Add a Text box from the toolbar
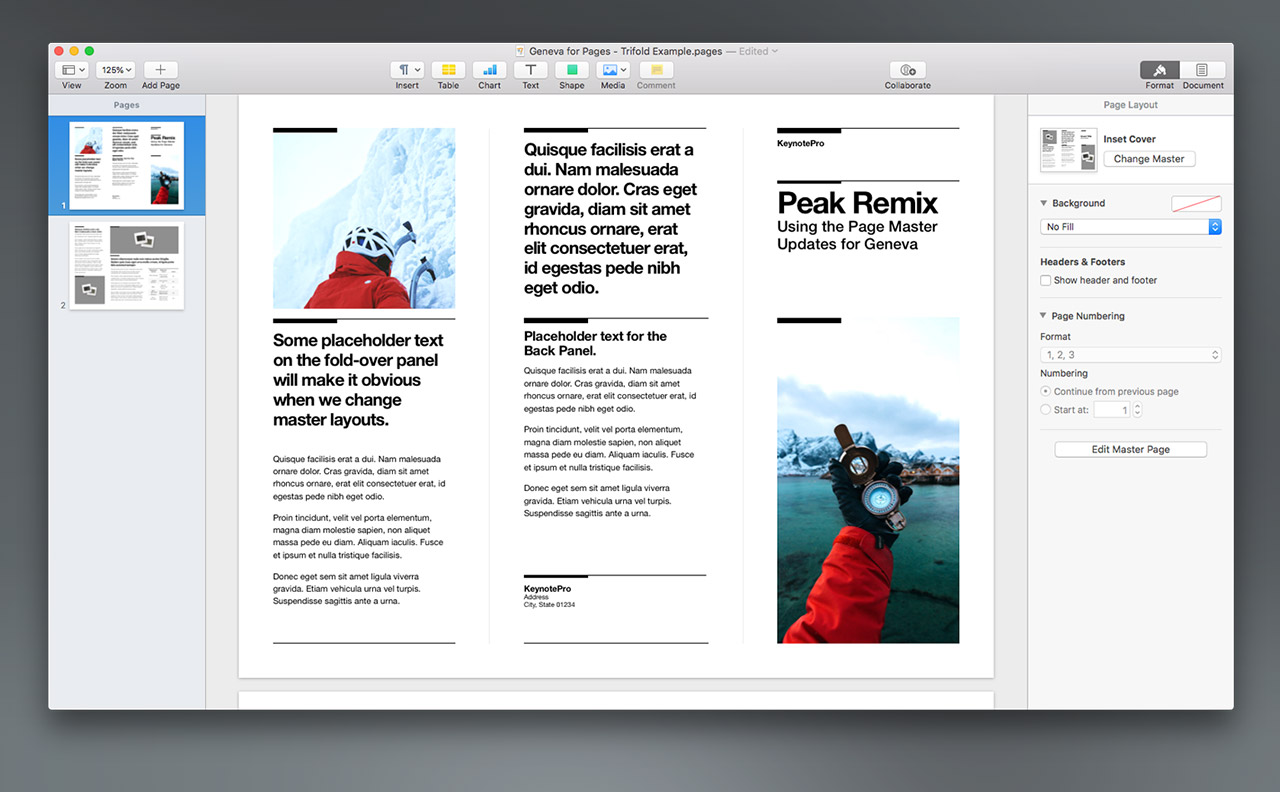Viewport: 1280px width, 792px height. [530, 70]
